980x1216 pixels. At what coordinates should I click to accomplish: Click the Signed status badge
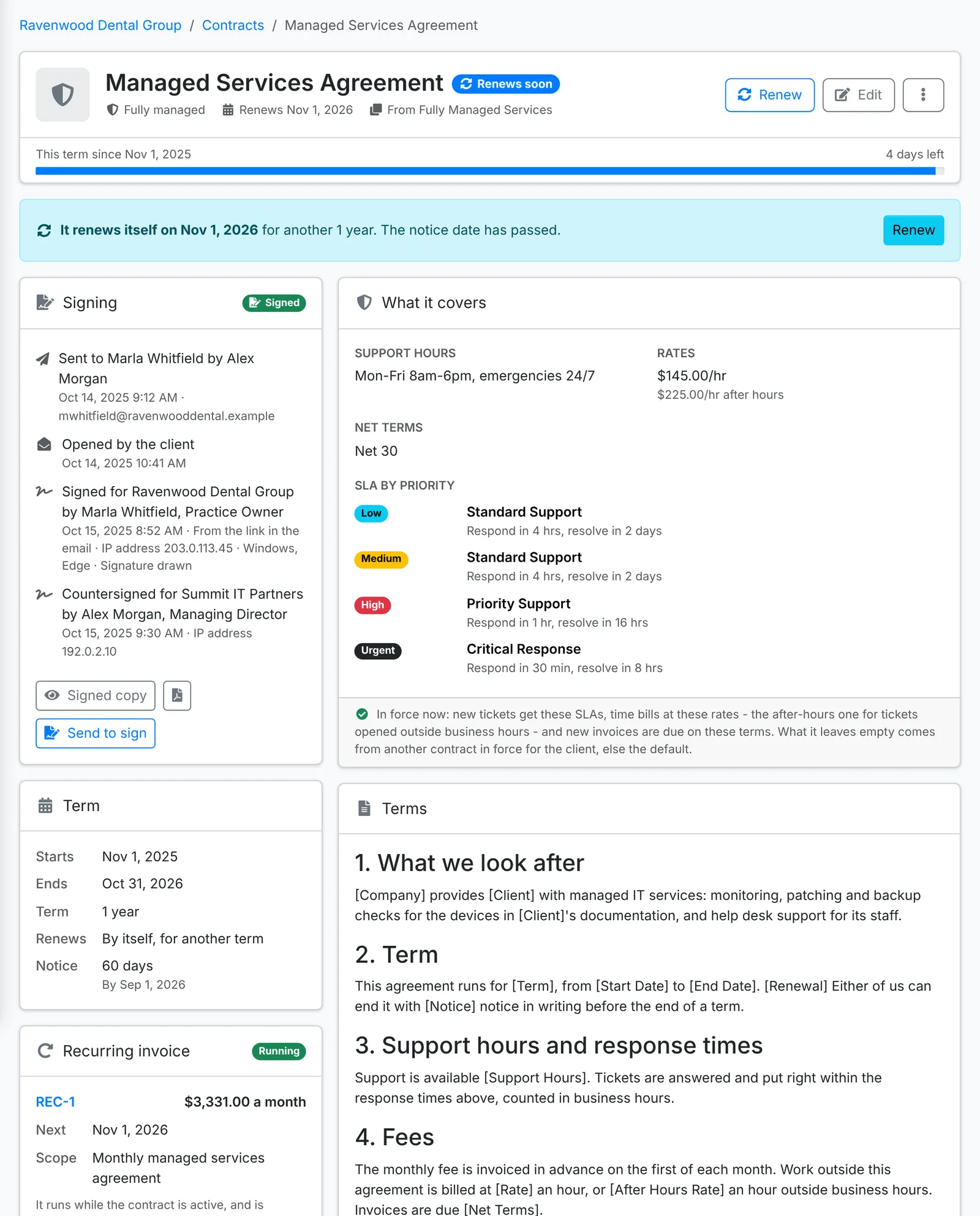[x=274, y=303]
